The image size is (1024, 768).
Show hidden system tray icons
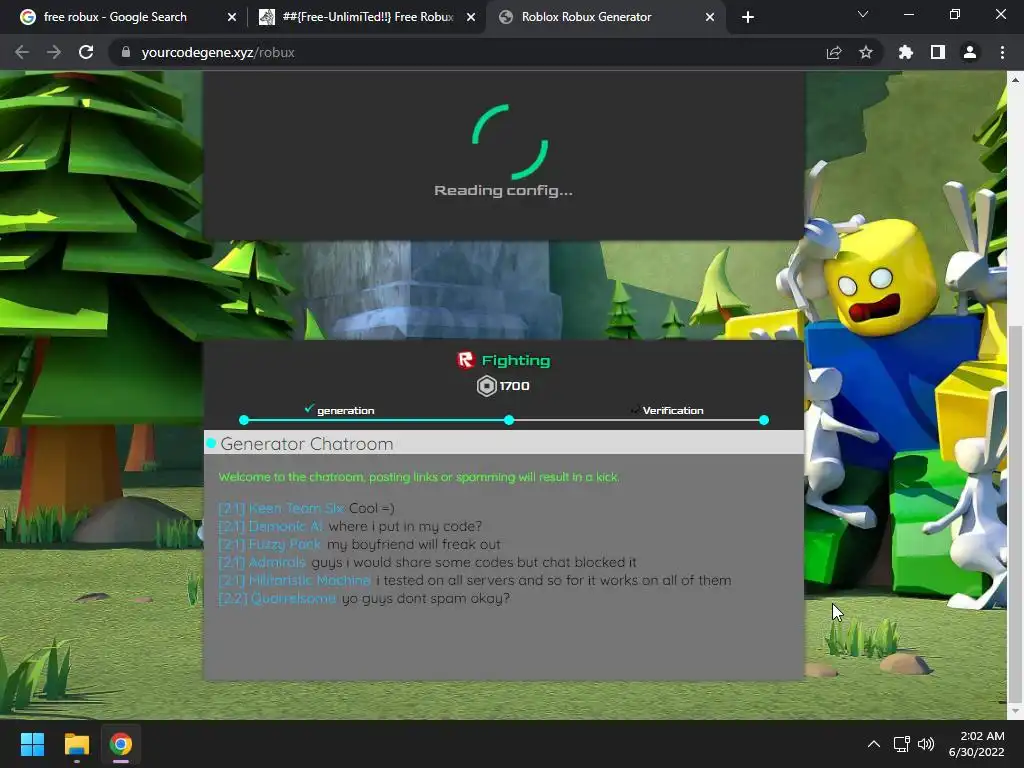click(873, 744)
